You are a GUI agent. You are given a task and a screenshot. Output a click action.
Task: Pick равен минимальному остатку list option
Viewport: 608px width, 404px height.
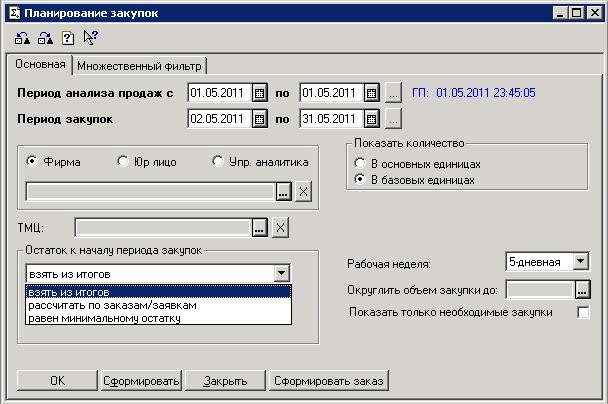tap(103, 318)
